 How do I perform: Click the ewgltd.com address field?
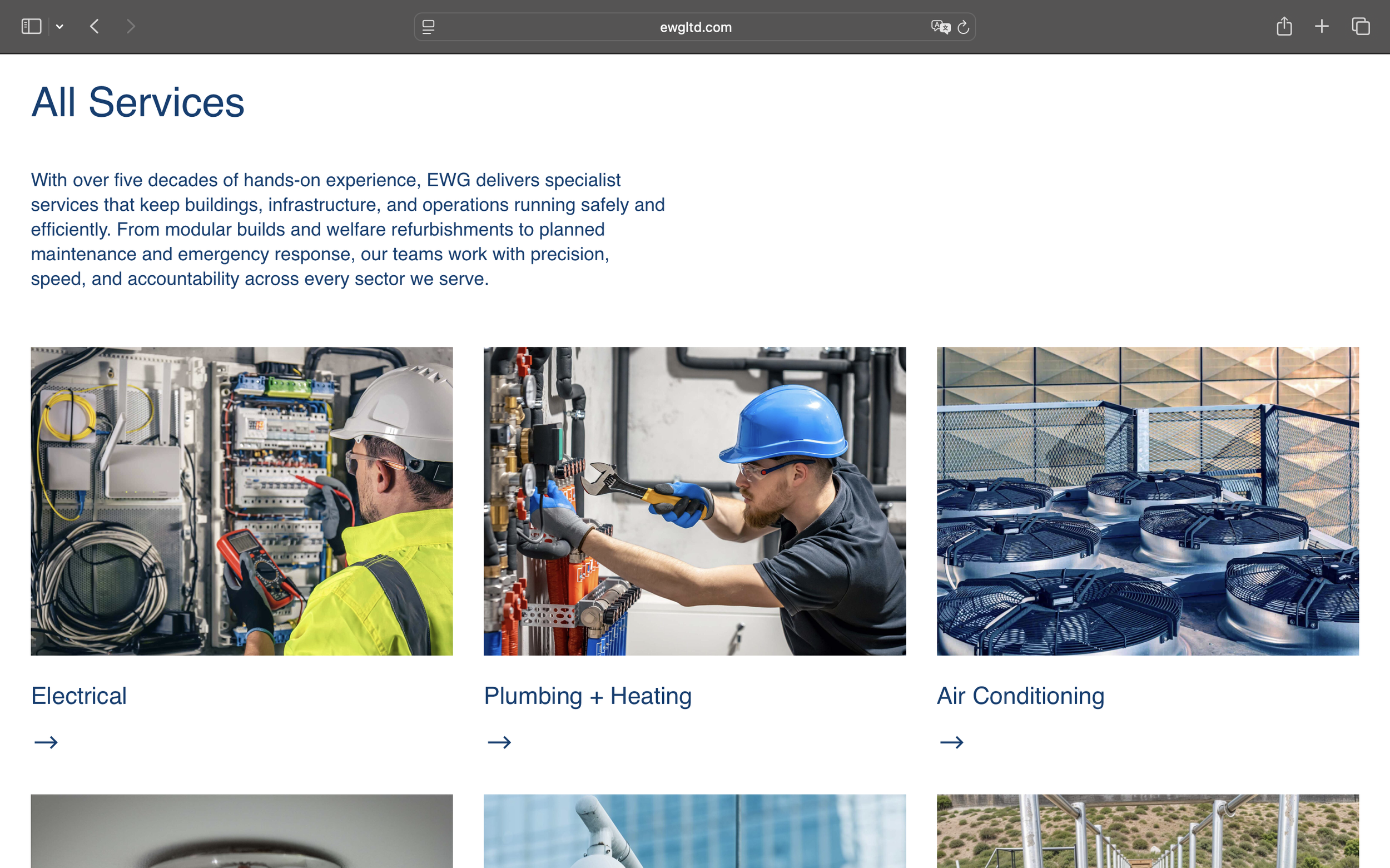click(695, 27)
